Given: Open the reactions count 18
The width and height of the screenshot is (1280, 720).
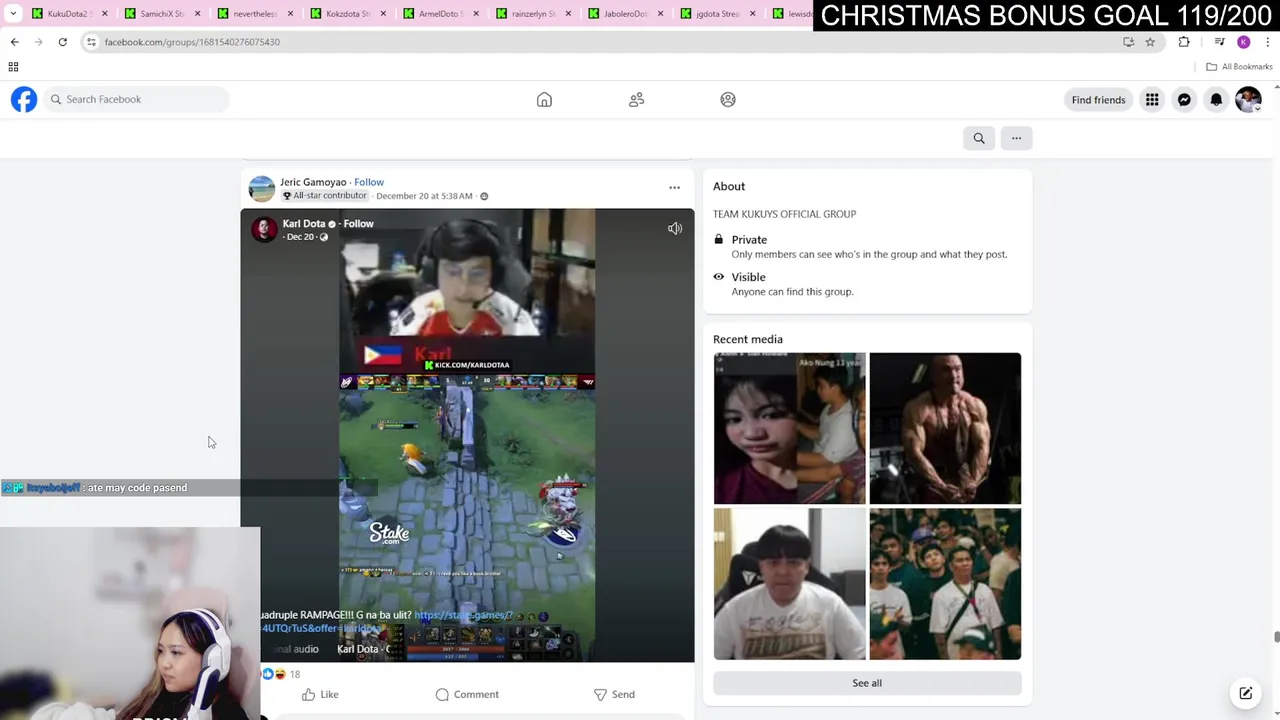Looking at the screenshot, I should (x=294, y=674).
